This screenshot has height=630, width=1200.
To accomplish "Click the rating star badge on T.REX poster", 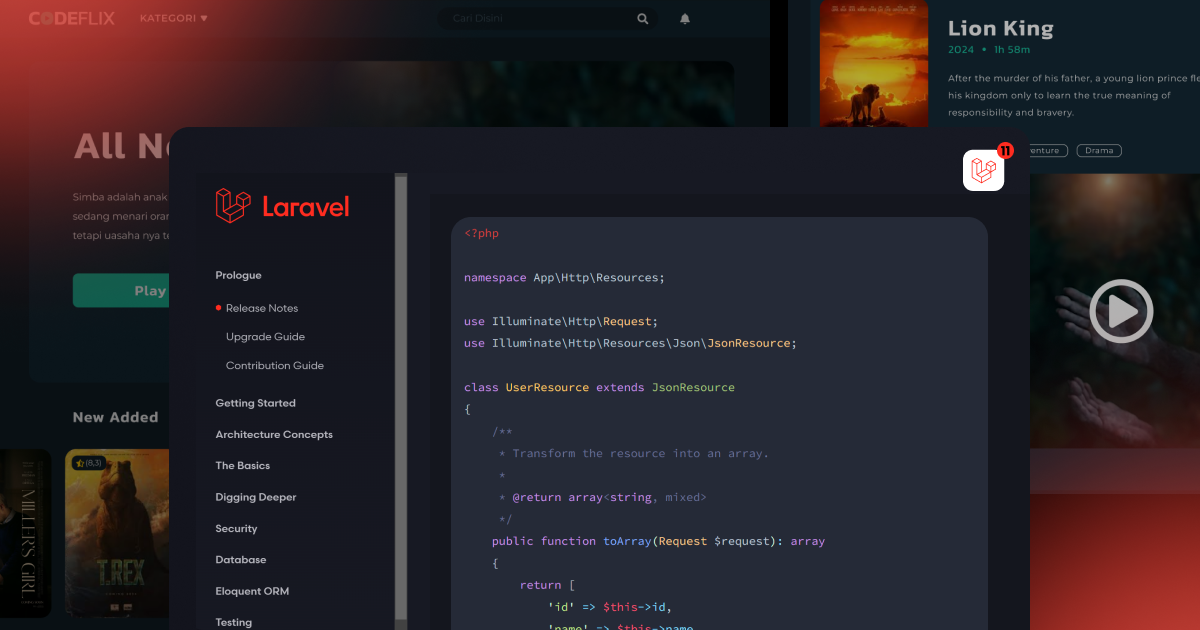I will coord(89,463).
